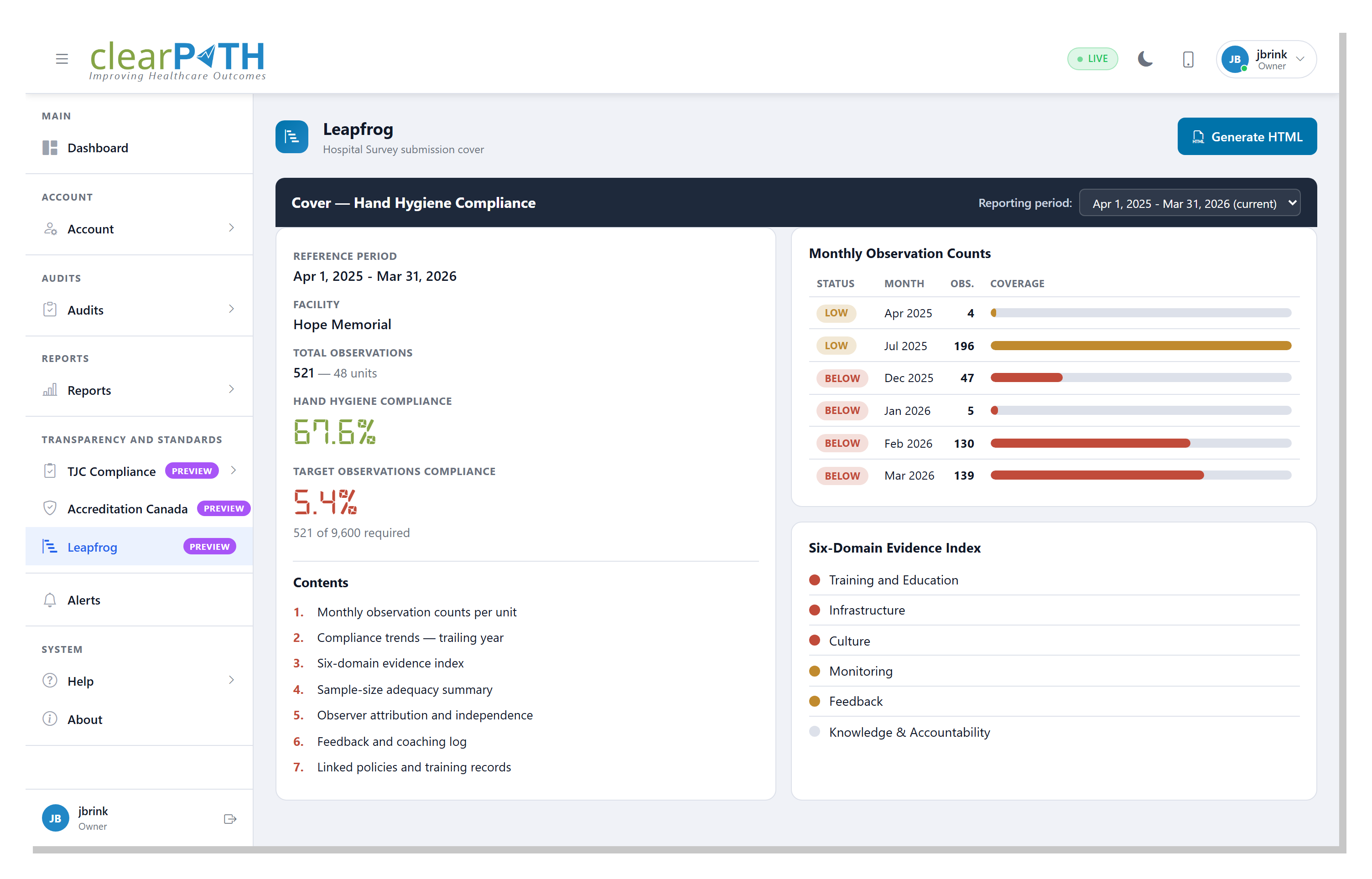Click the LOW badge for Apr 2025
The image size is (1372, 879).
click(x=836, y=313)
